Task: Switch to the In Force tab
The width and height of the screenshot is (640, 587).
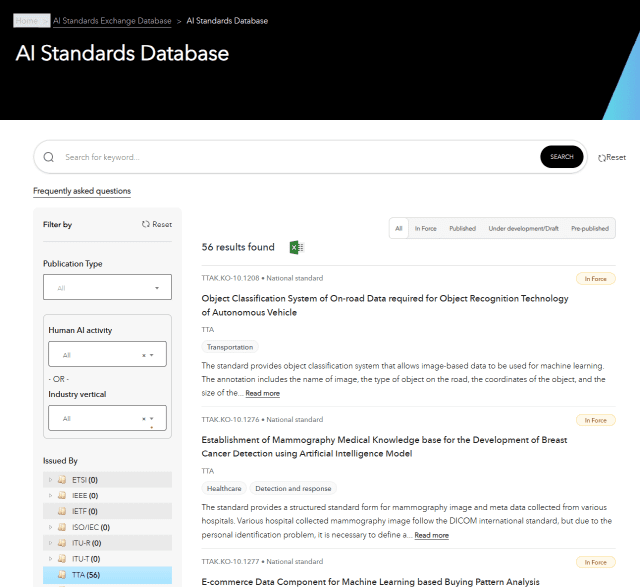Action: click(x=425, y=229)
